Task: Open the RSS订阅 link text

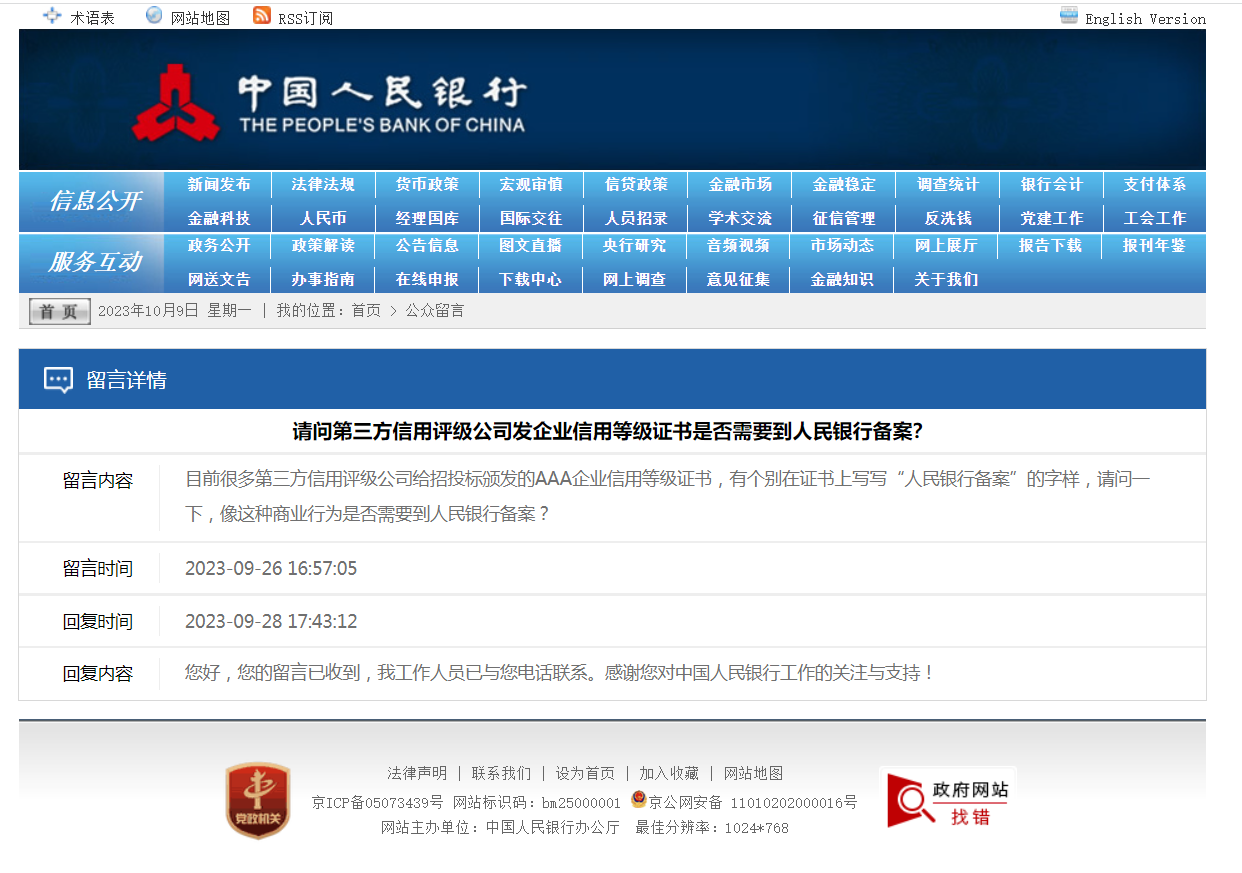Action: coord(305,18)
